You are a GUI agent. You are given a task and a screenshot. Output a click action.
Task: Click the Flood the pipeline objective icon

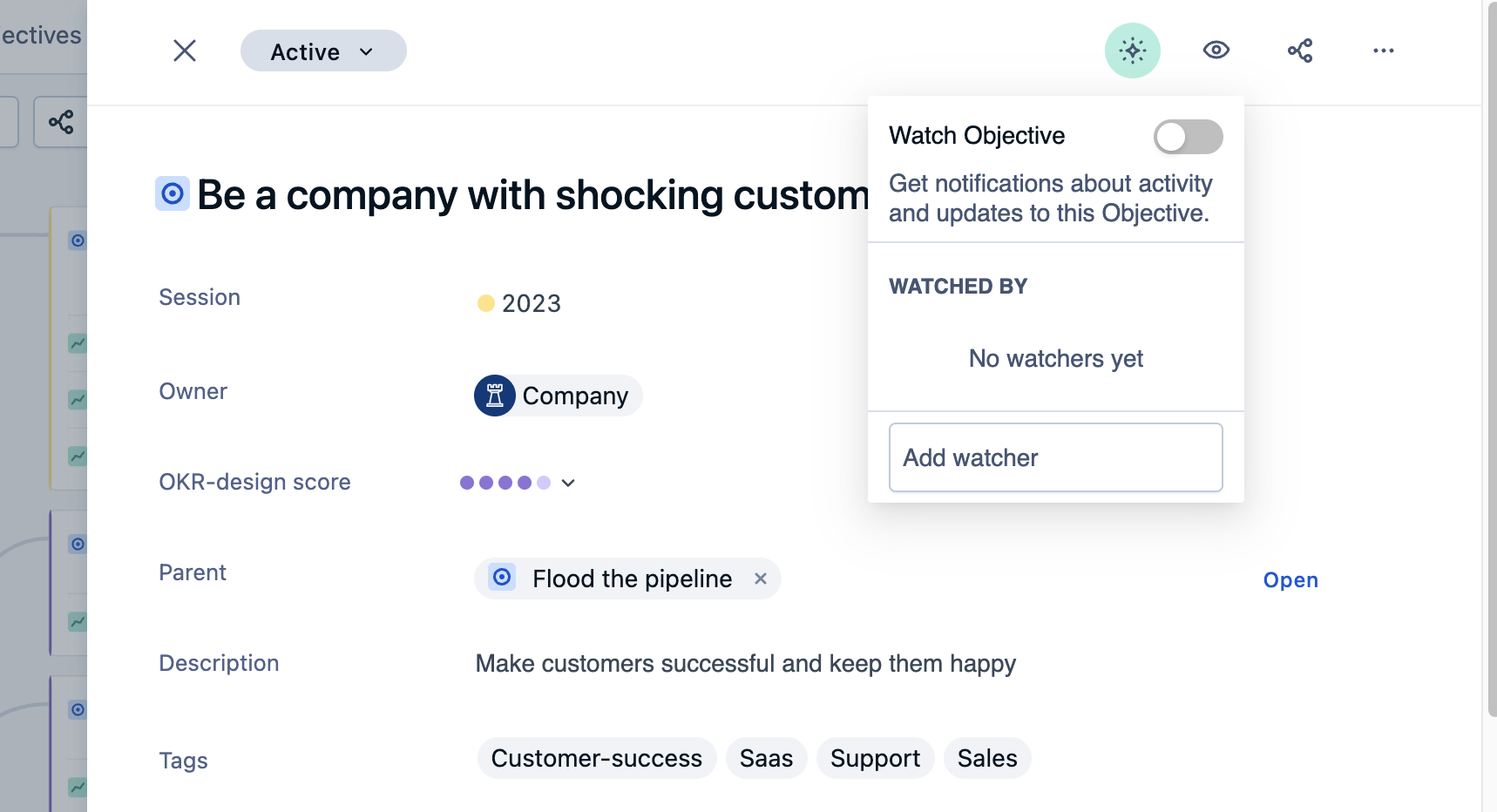point(502,577)
